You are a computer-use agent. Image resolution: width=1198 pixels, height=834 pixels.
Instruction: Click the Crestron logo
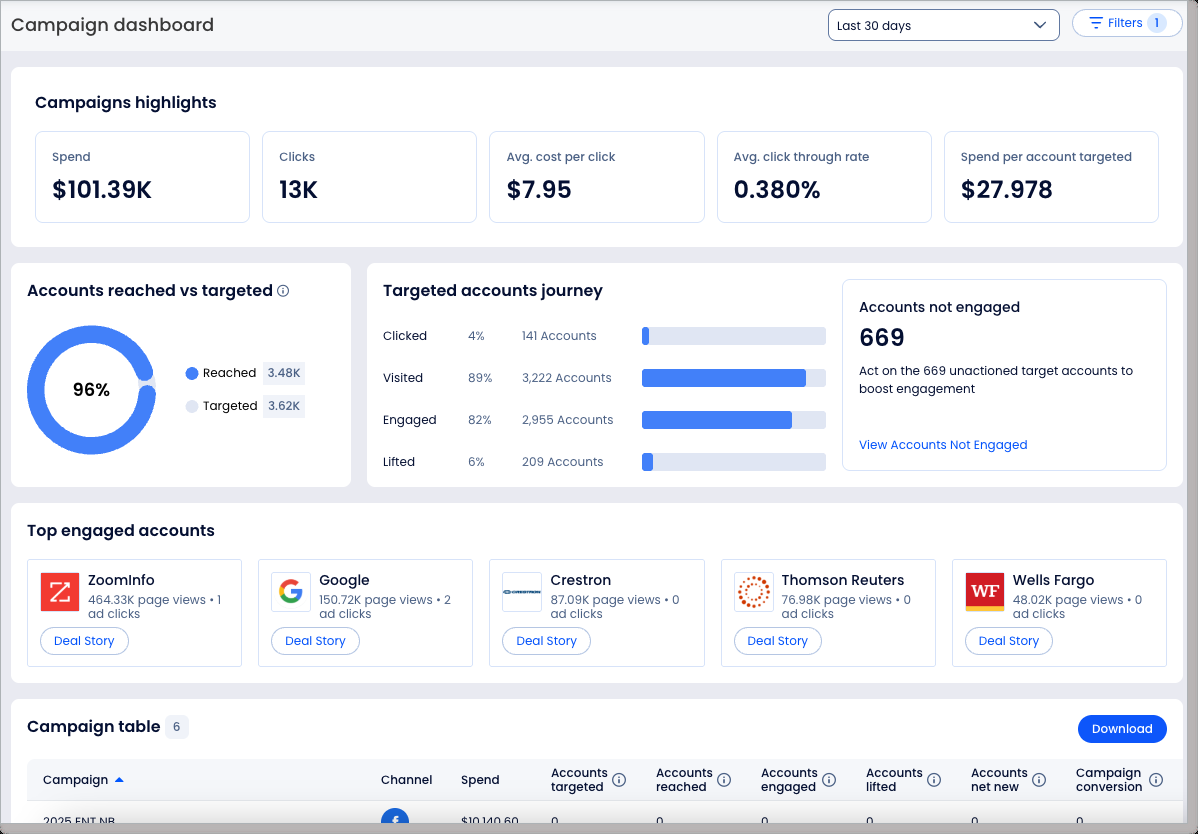522,592
